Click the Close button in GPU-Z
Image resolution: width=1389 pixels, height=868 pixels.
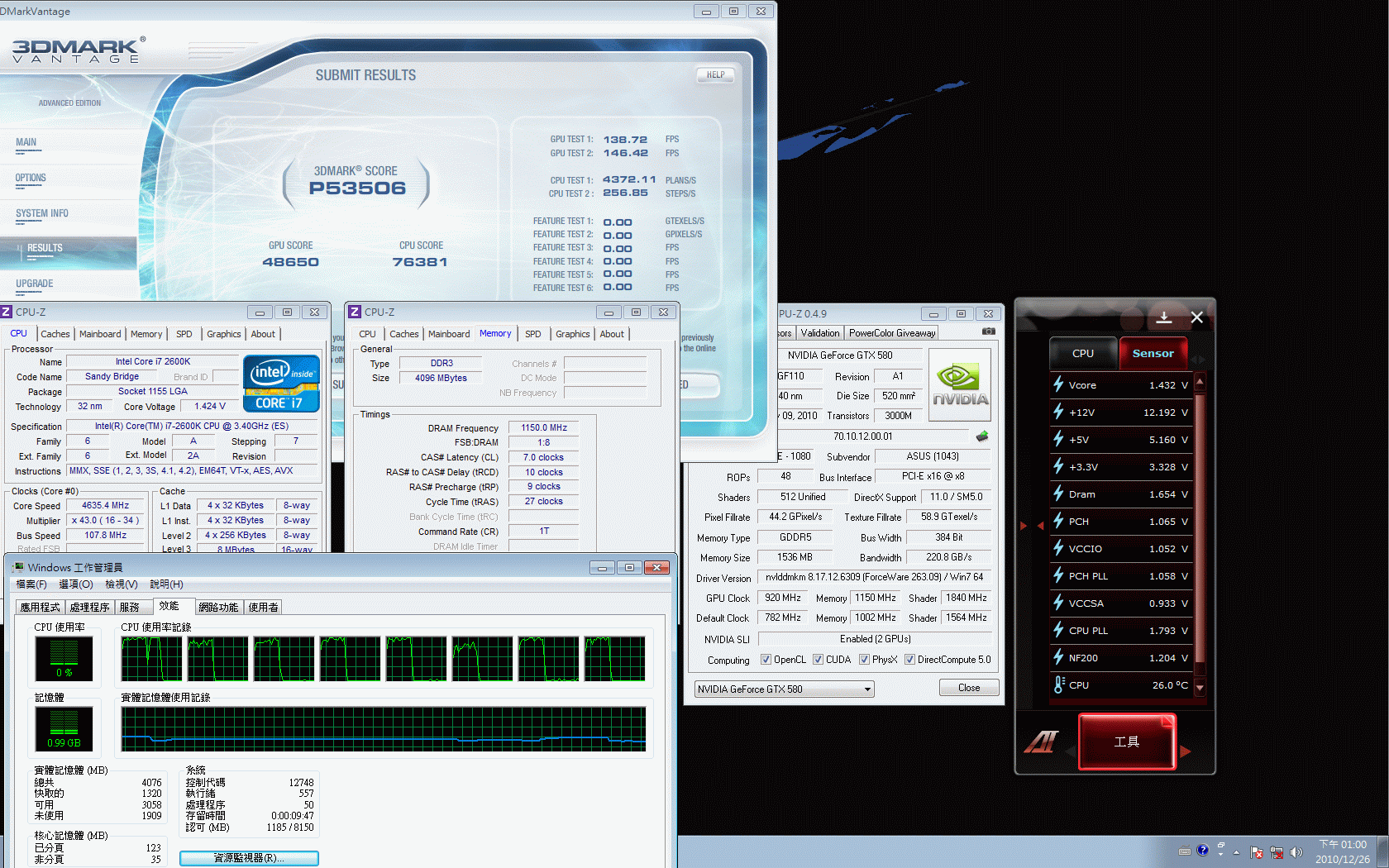[969, 688]
